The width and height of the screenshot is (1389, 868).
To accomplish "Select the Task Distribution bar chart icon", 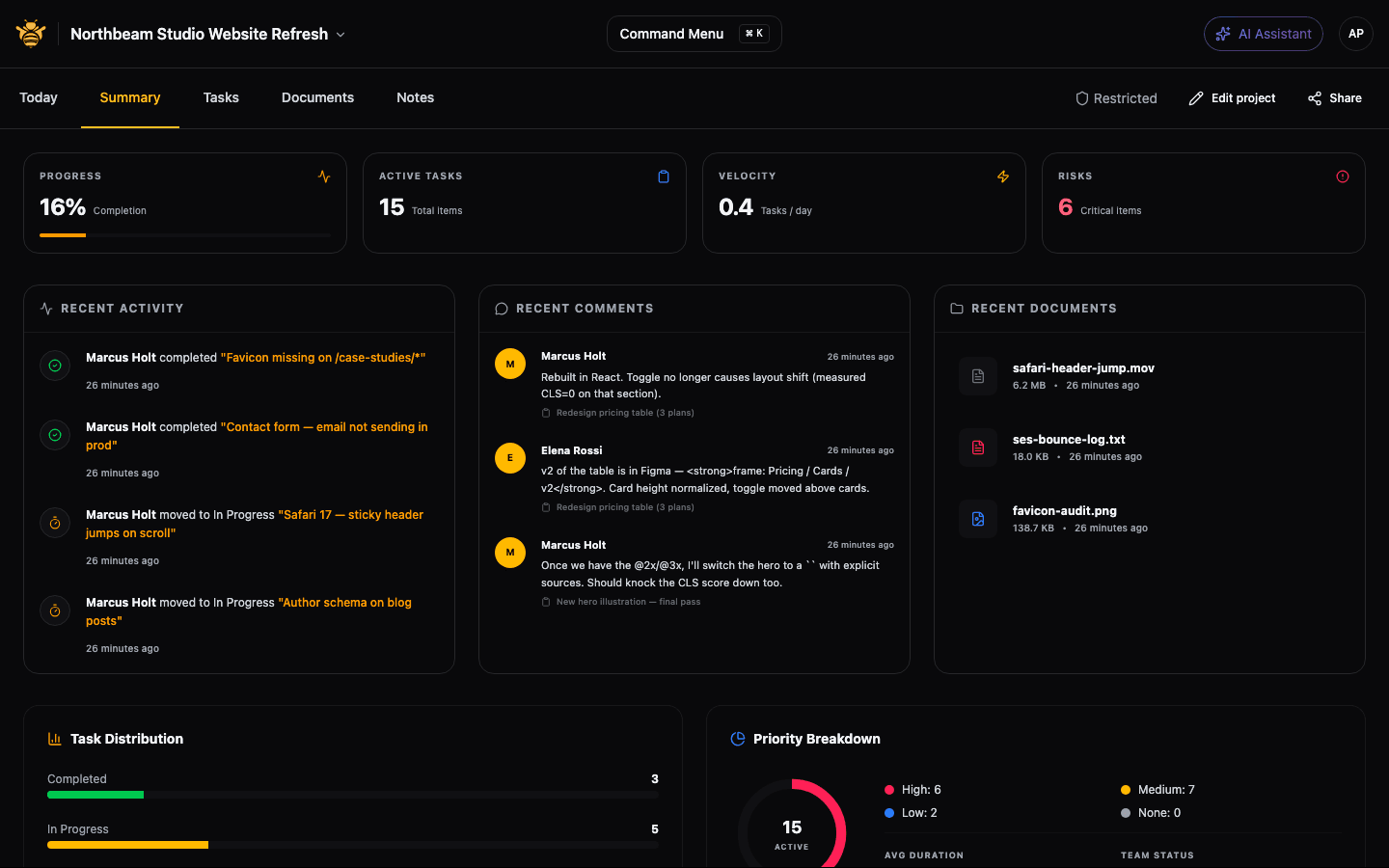I will (54, 738).
